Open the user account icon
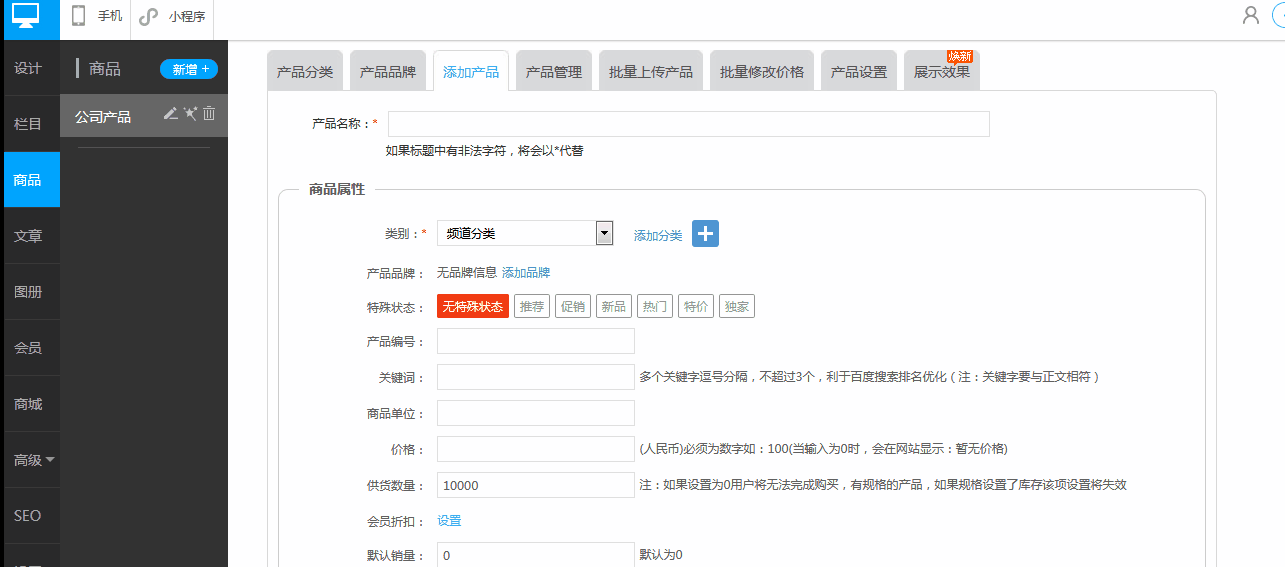This screenshot has width=1285, height=567. click(1250, 15)
